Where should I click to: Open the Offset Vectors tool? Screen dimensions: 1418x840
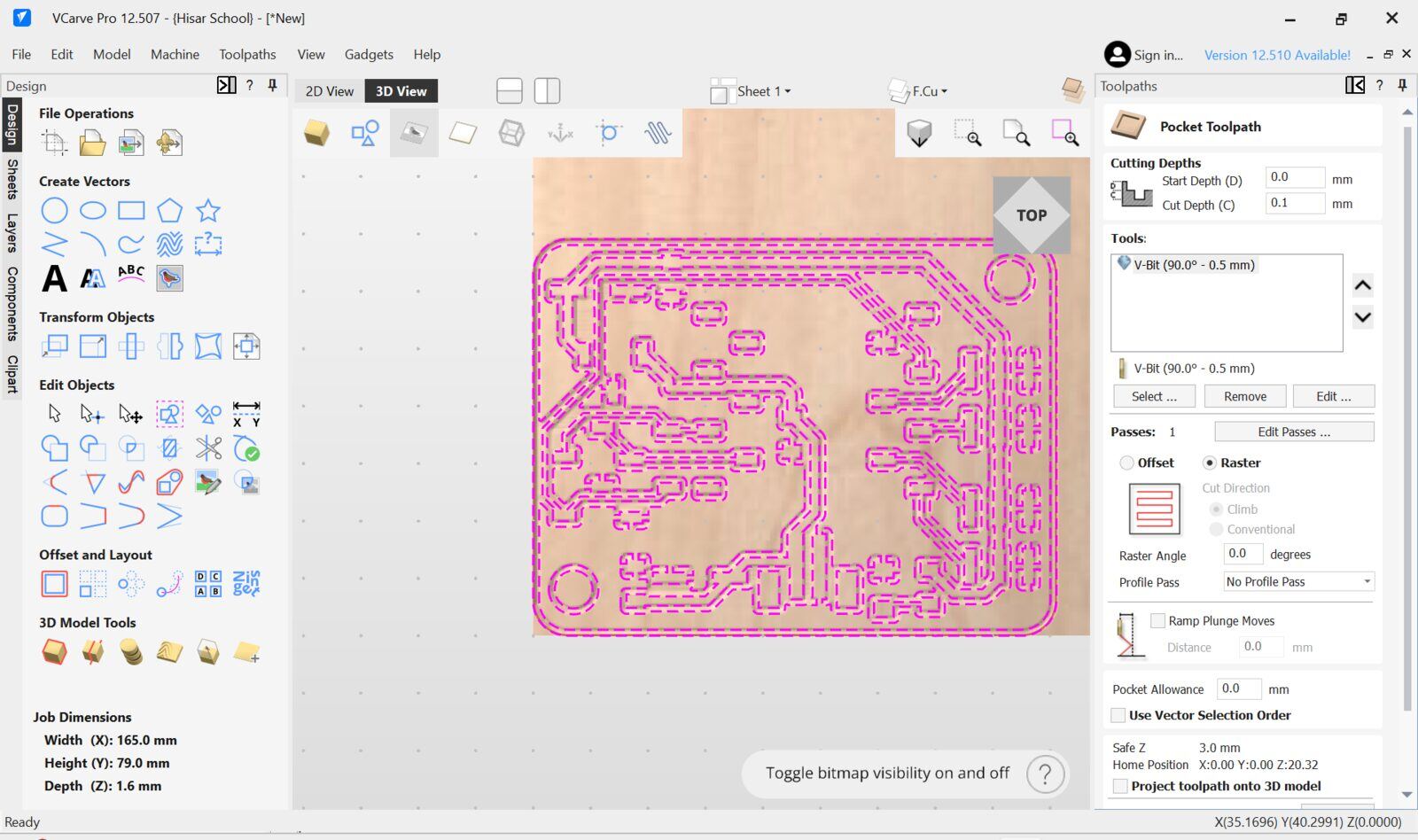(54, 584)
